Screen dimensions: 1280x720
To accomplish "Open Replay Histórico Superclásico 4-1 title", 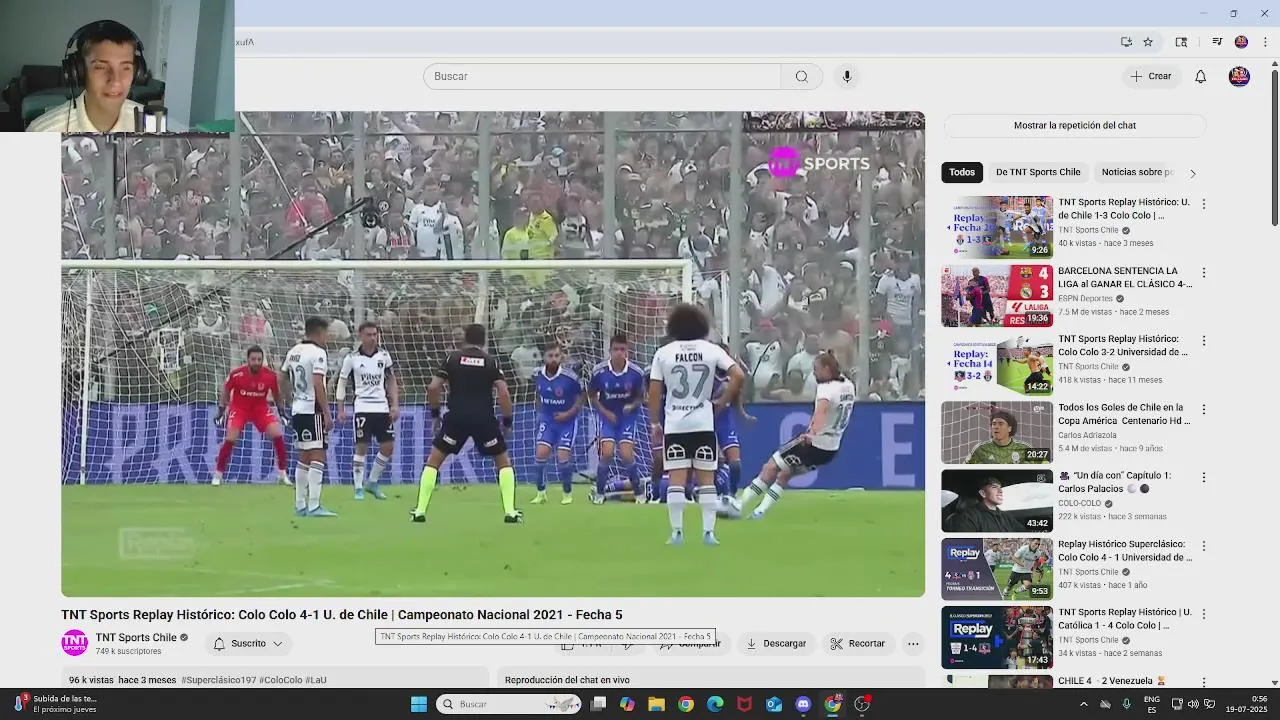I will coord(1125,551).
